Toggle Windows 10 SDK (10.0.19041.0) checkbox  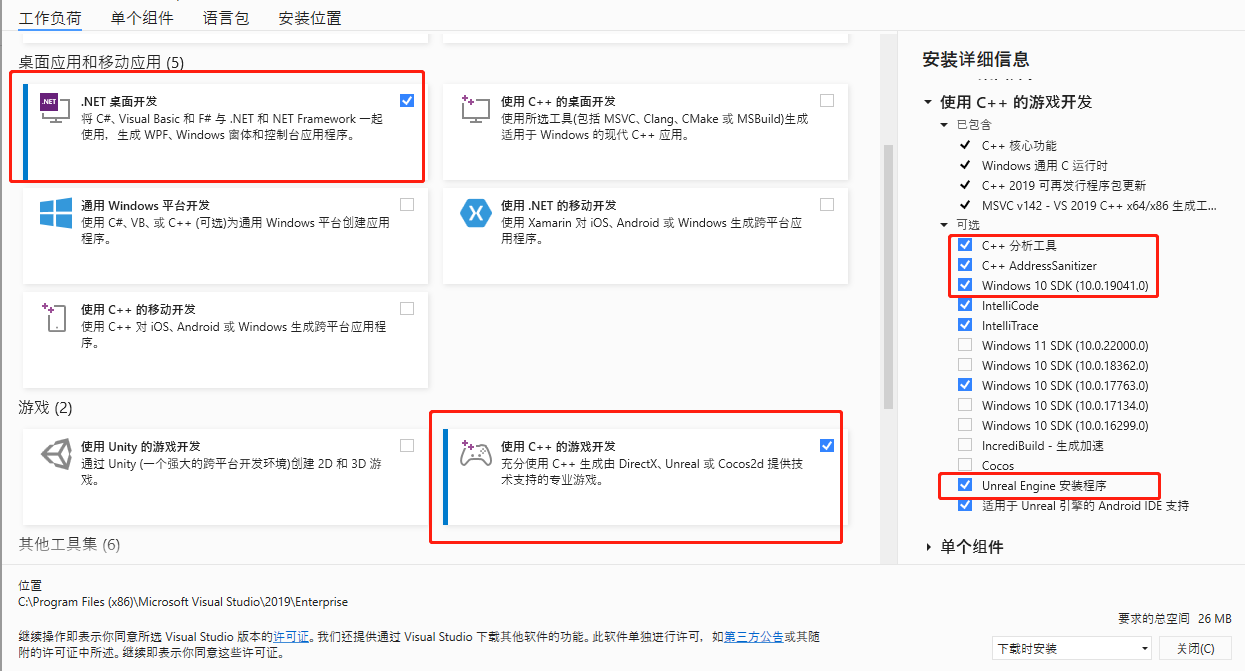965,285
